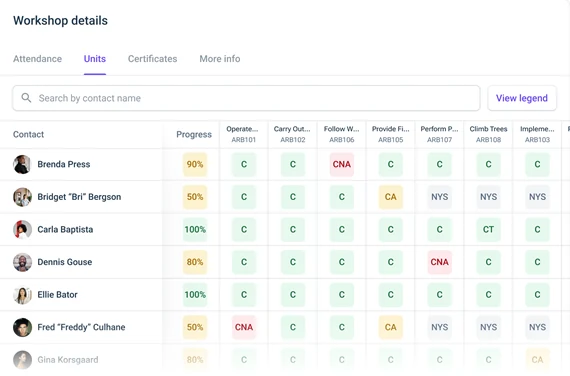Click Brenda Press's avatar
Image resolution: width=570 pixels, height=376 pixels.
tap(23, 164)
